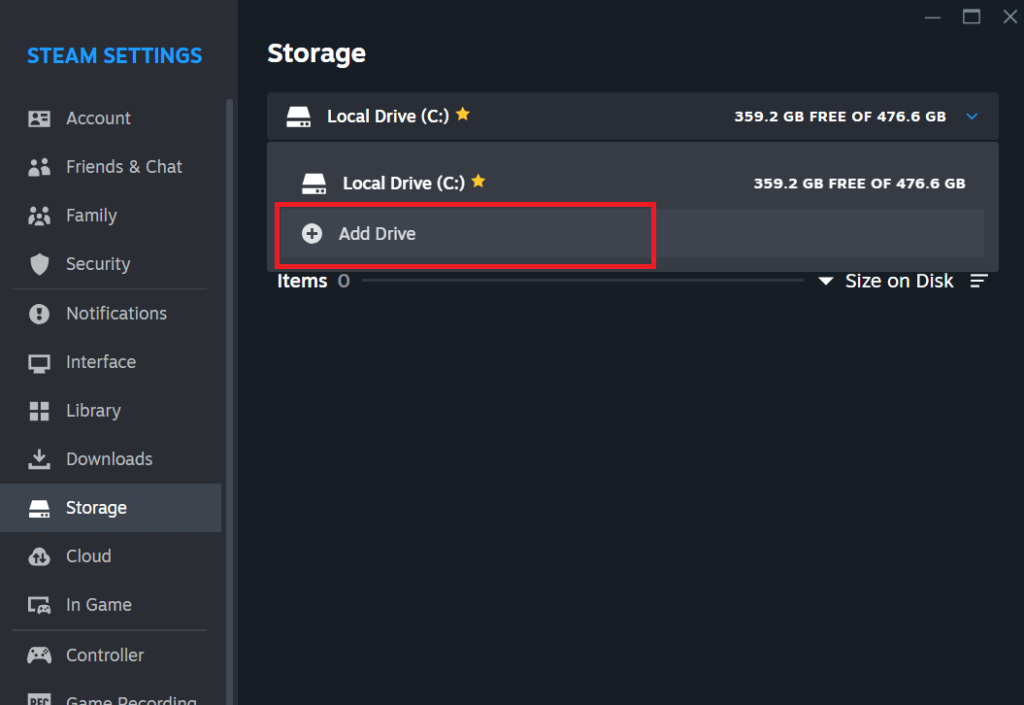
Task: Open the Size on Disk sort dropdown
Action: [x=887, y=281]
